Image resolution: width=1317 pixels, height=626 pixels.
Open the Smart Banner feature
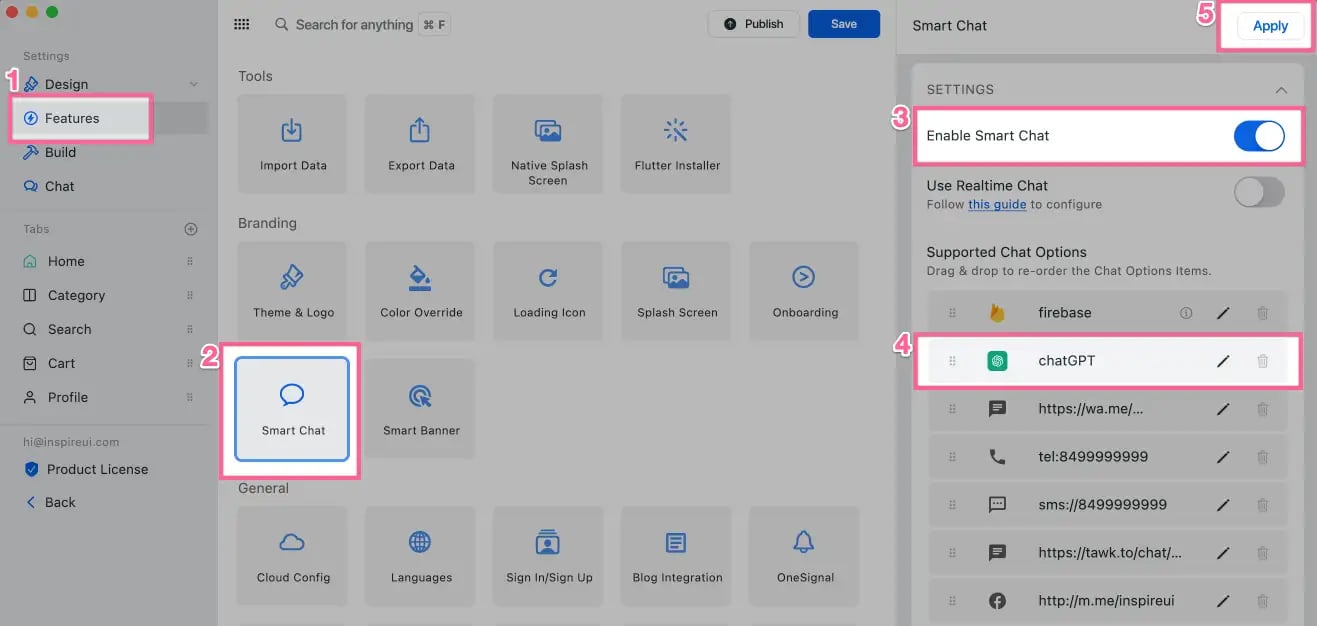(421, 409)
